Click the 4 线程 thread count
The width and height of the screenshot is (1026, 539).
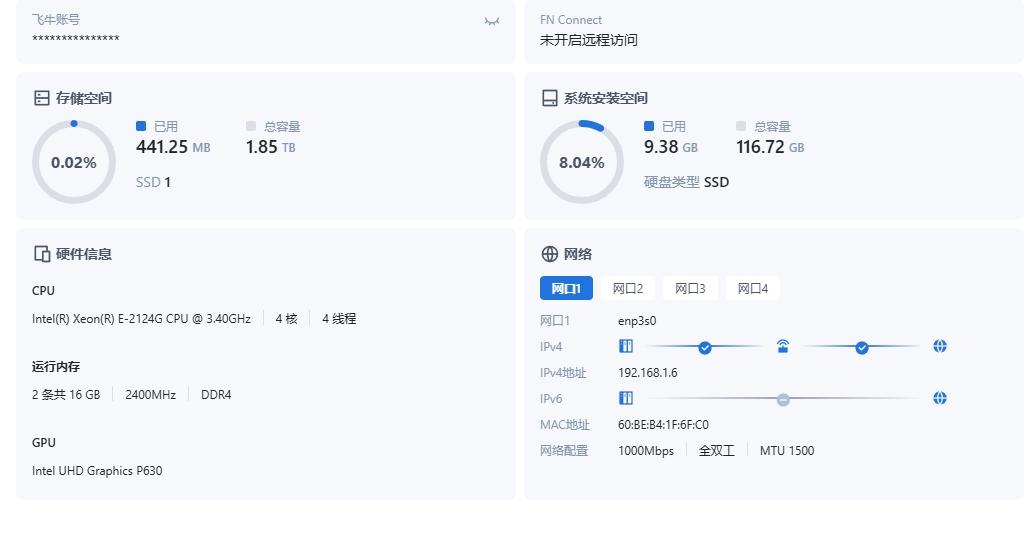pos(339,319)
